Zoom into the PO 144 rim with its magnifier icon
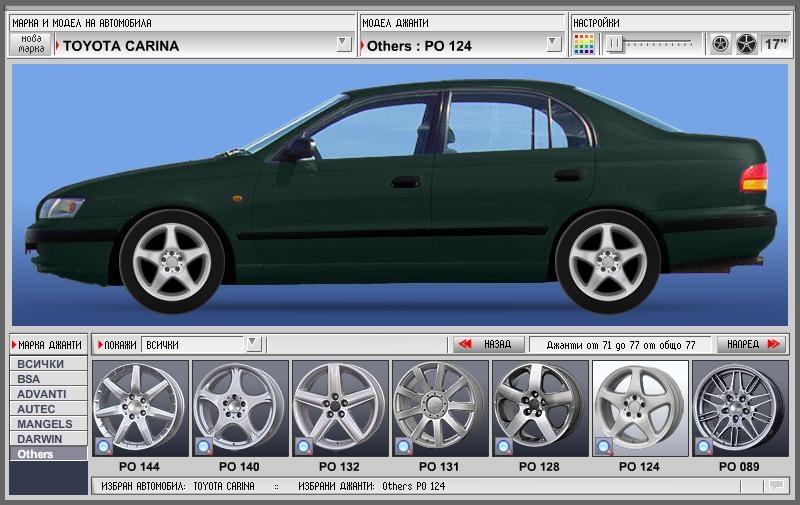800x505 pixels. tap(104, 447)
